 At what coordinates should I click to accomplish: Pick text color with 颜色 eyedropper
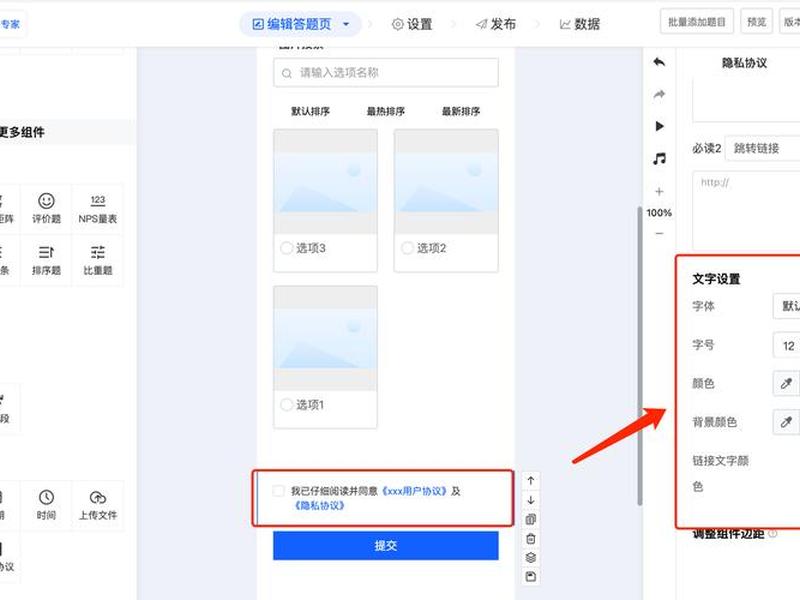pos(786,383)
